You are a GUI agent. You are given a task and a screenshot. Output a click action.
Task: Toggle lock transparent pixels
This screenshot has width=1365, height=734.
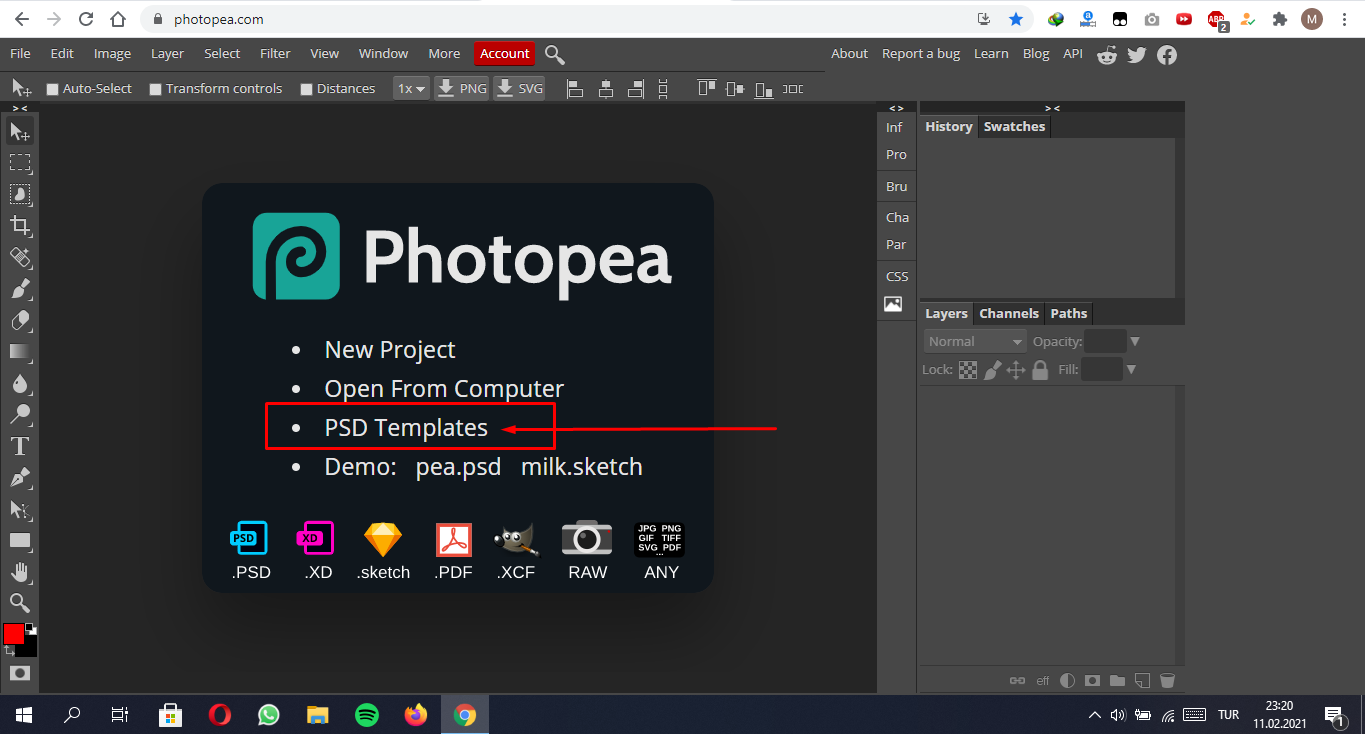[968, 370]
